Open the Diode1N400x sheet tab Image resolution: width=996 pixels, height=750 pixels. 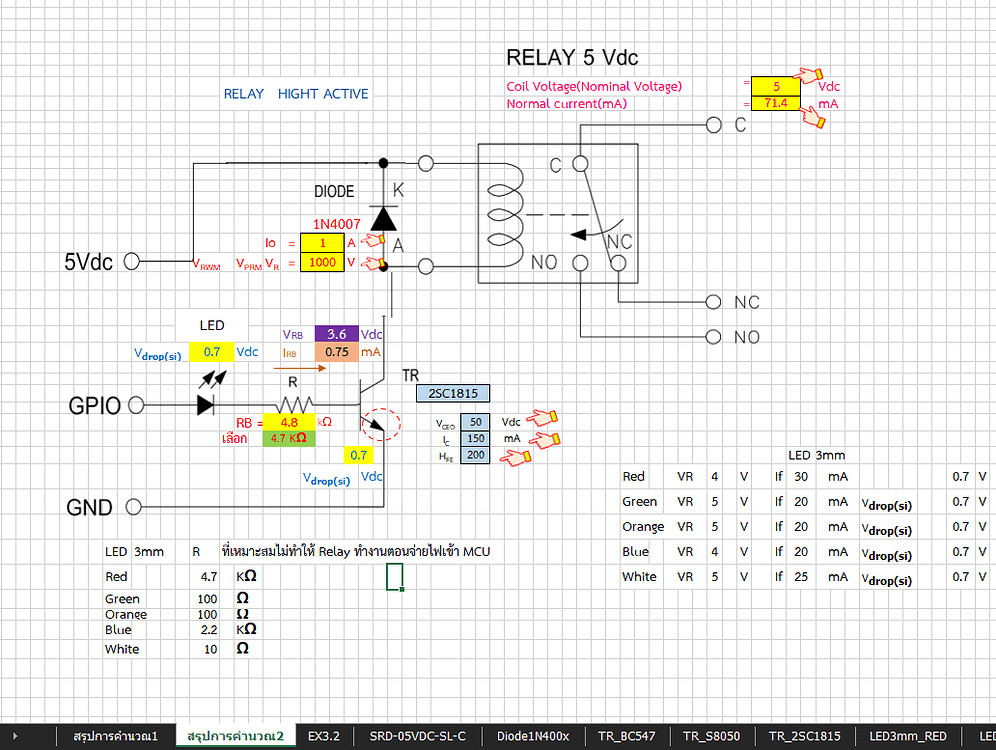(533, 736)
